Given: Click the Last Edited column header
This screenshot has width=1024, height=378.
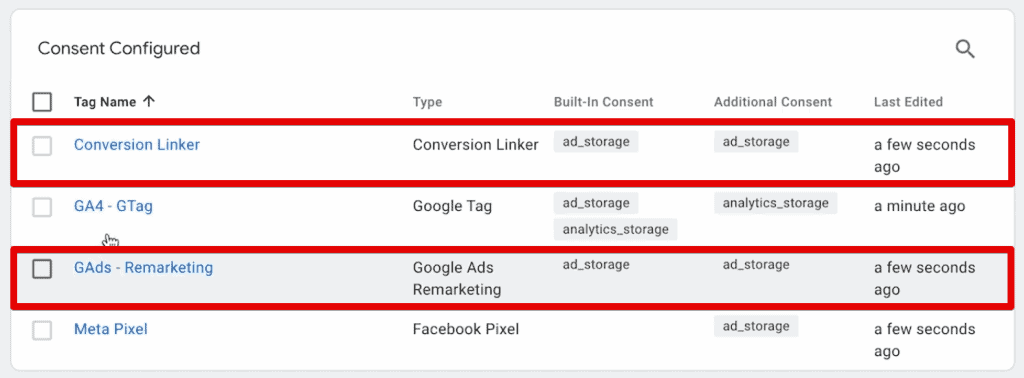Looking at the screenshot, I should tap(908, 102).
